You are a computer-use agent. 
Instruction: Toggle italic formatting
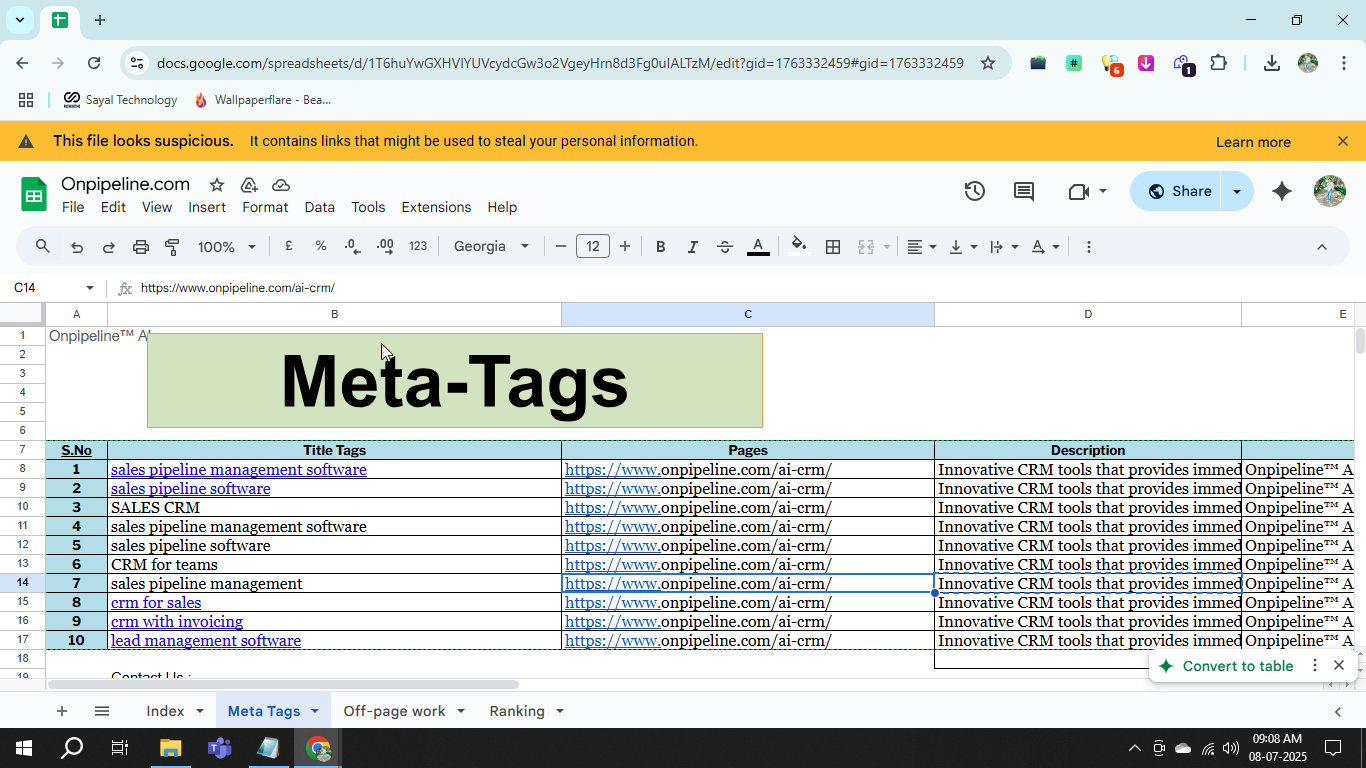[692, 247]
